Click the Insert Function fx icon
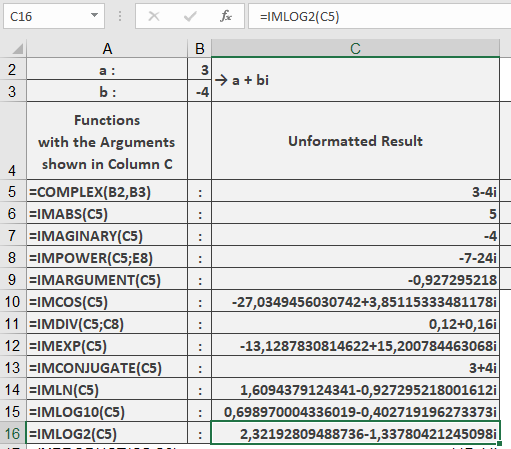Viewport: 511px width, 449px height. tap(226, 16)
